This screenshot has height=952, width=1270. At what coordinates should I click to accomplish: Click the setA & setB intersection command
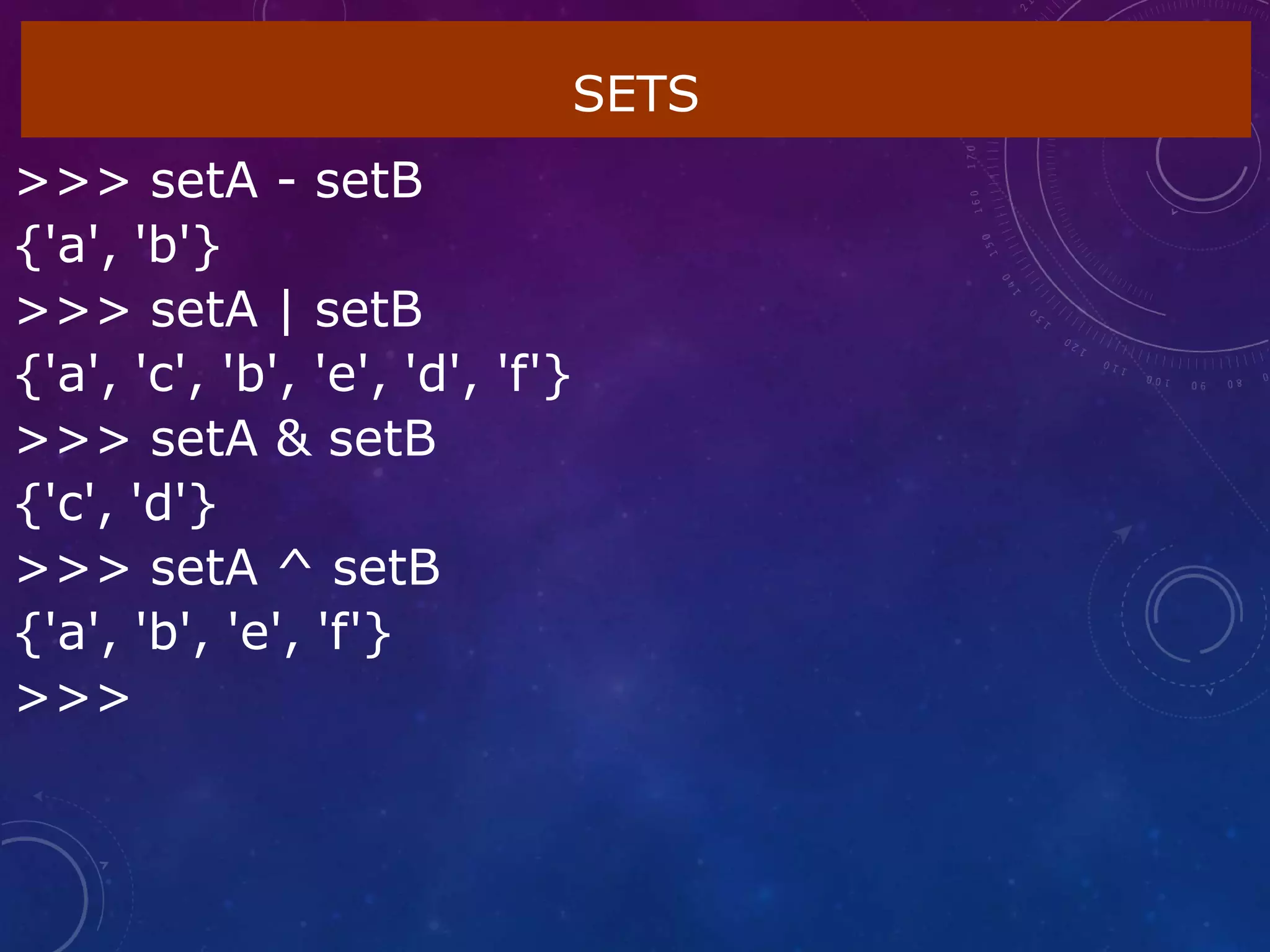[227, 439]
